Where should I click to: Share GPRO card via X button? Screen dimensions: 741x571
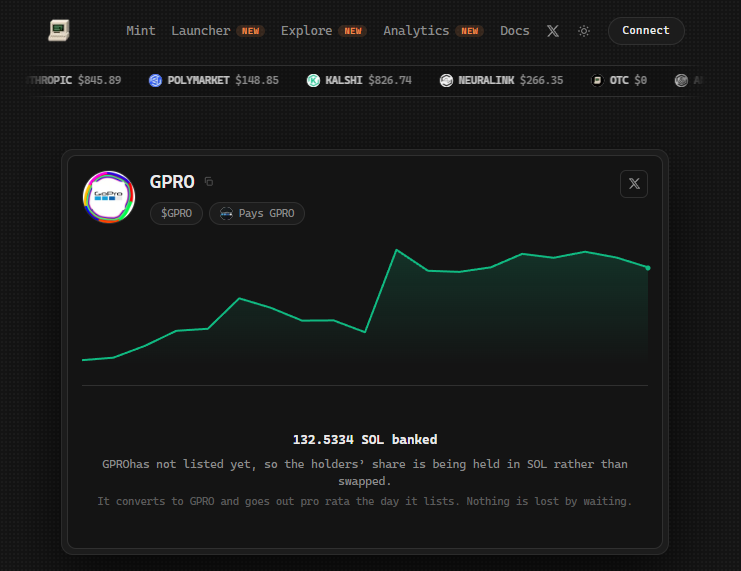[x=634, y=184]
